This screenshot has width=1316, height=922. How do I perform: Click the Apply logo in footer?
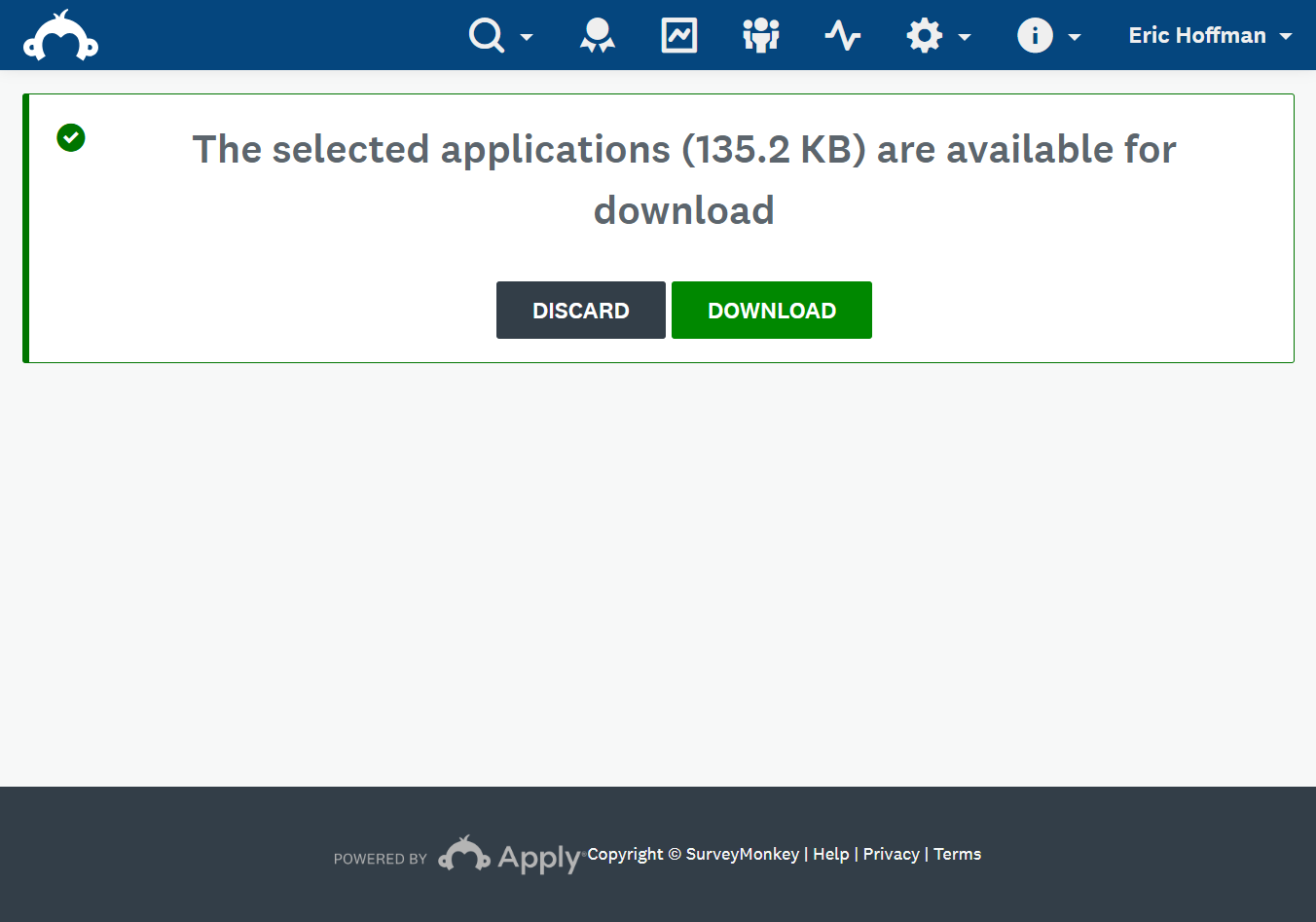tap(510, 855)
